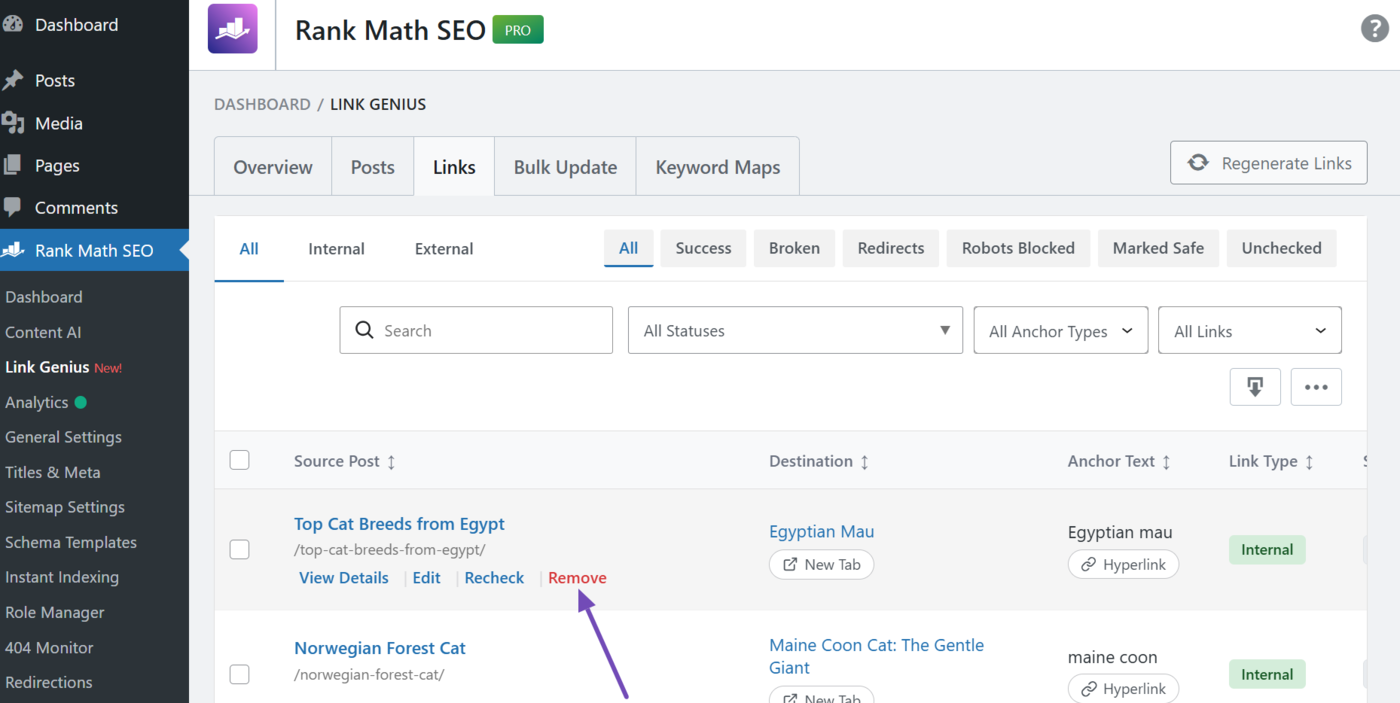
Task: Click the Hyperlink icon for maine coon
Action: coord(1090,688)
